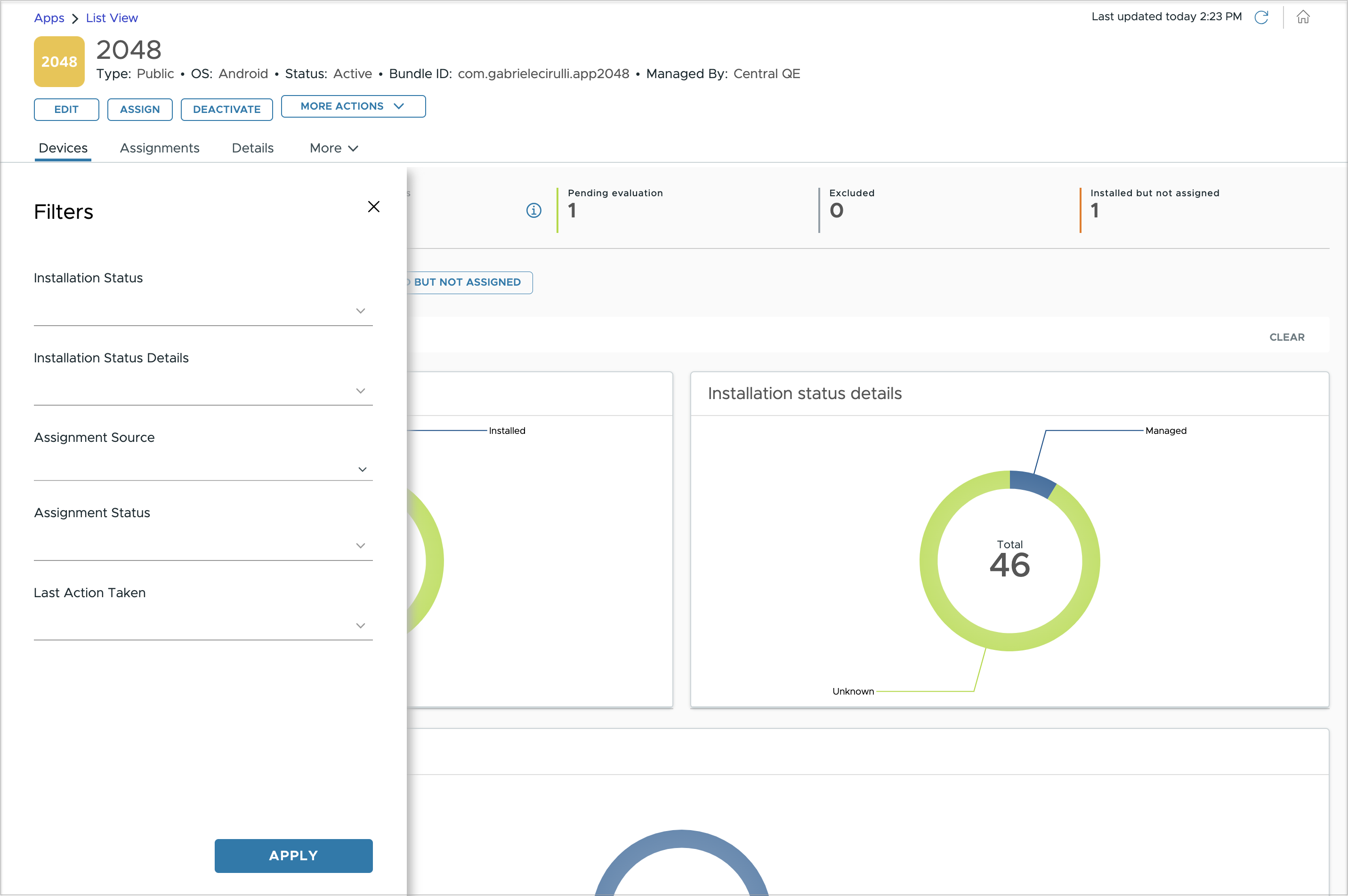This screenshot has height=896, width=1348.
Task: Click the info icon near Pending evaluation
Action: (533, 211)
